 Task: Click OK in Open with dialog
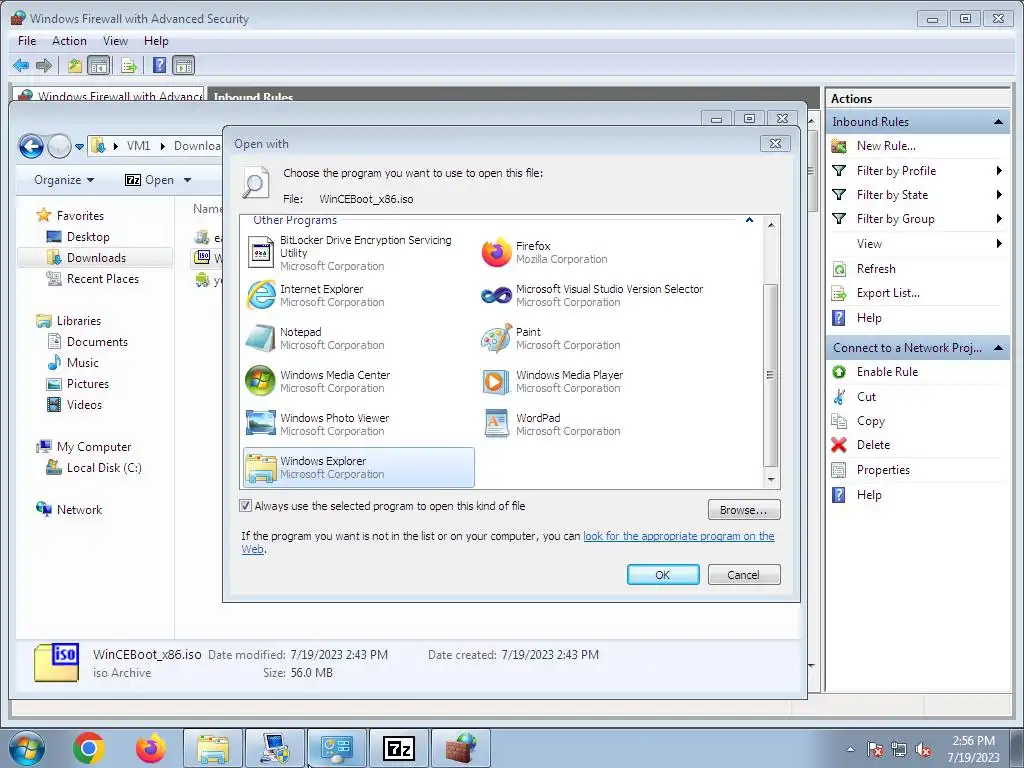point(663,575)
